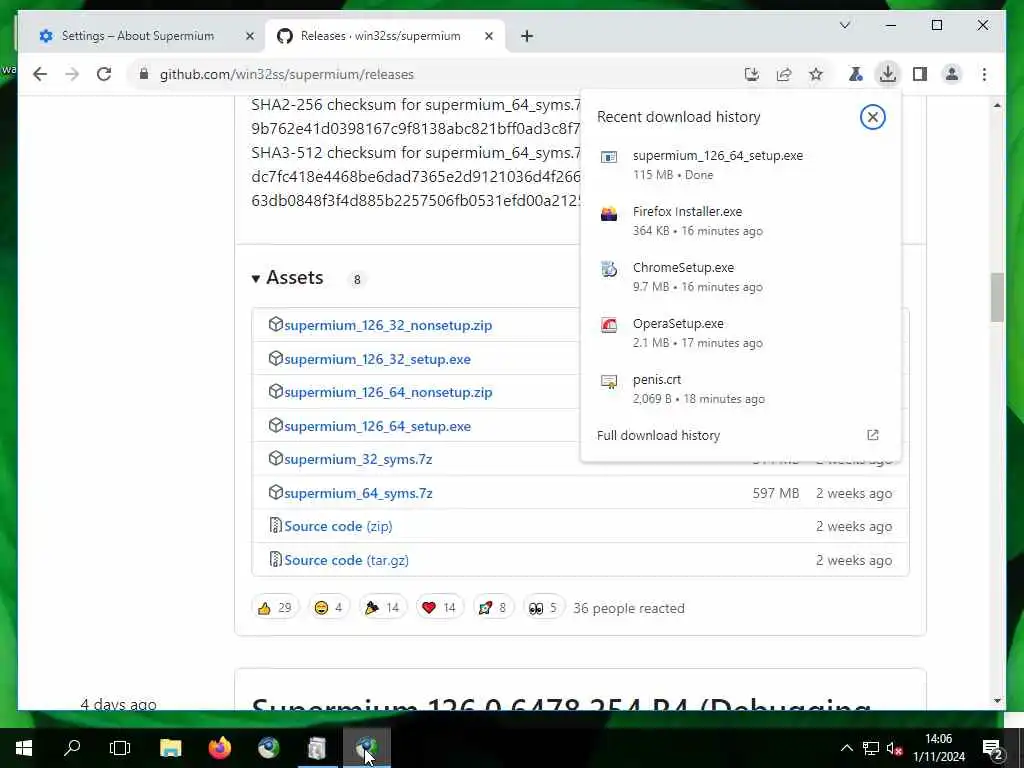Click the lock icon in address bar
1024x768 pixels.
144,74
